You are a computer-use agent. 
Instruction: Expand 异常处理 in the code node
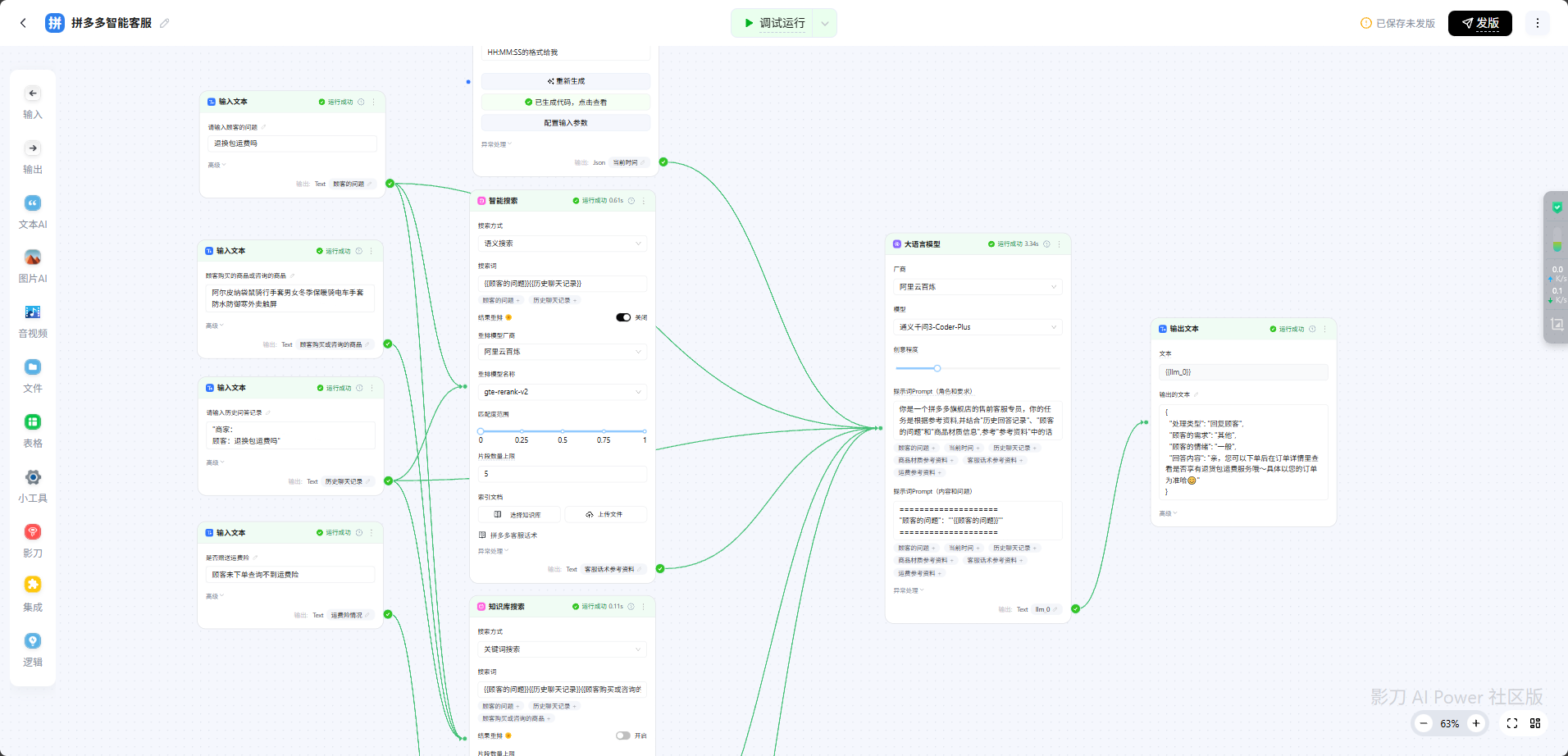(x=496, y=144)
